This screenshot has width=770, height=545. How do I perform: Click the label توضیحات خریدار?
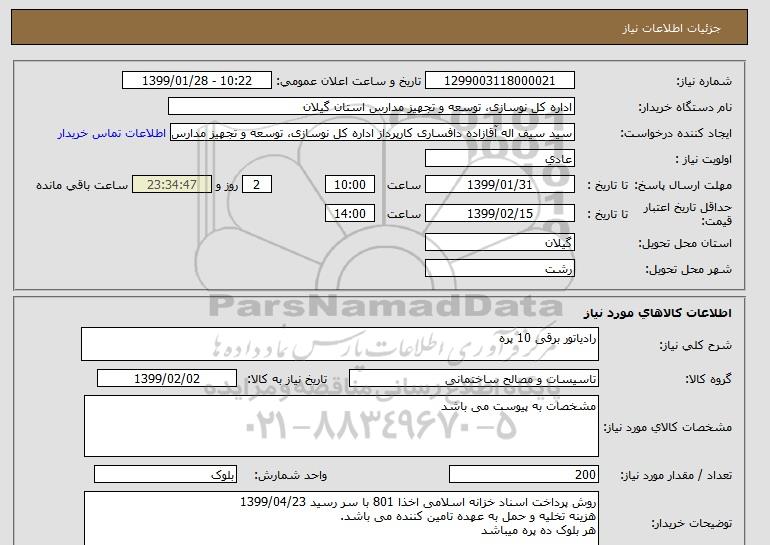tap(692, 523)
